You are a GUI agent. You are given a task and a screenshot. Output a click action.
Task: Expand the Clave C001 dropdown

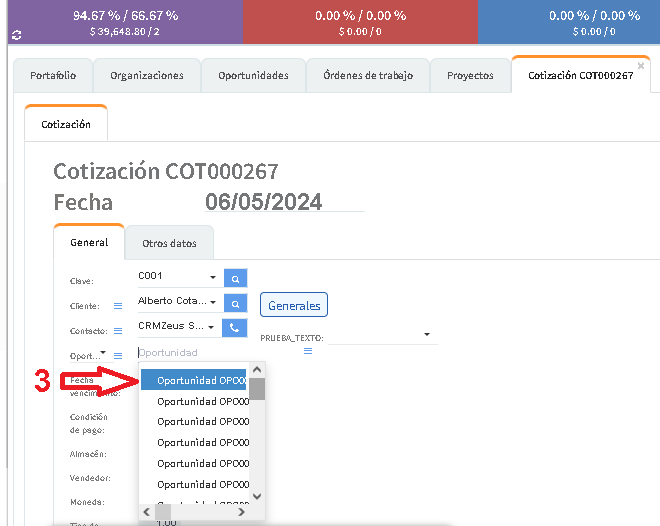pos(213,277)
